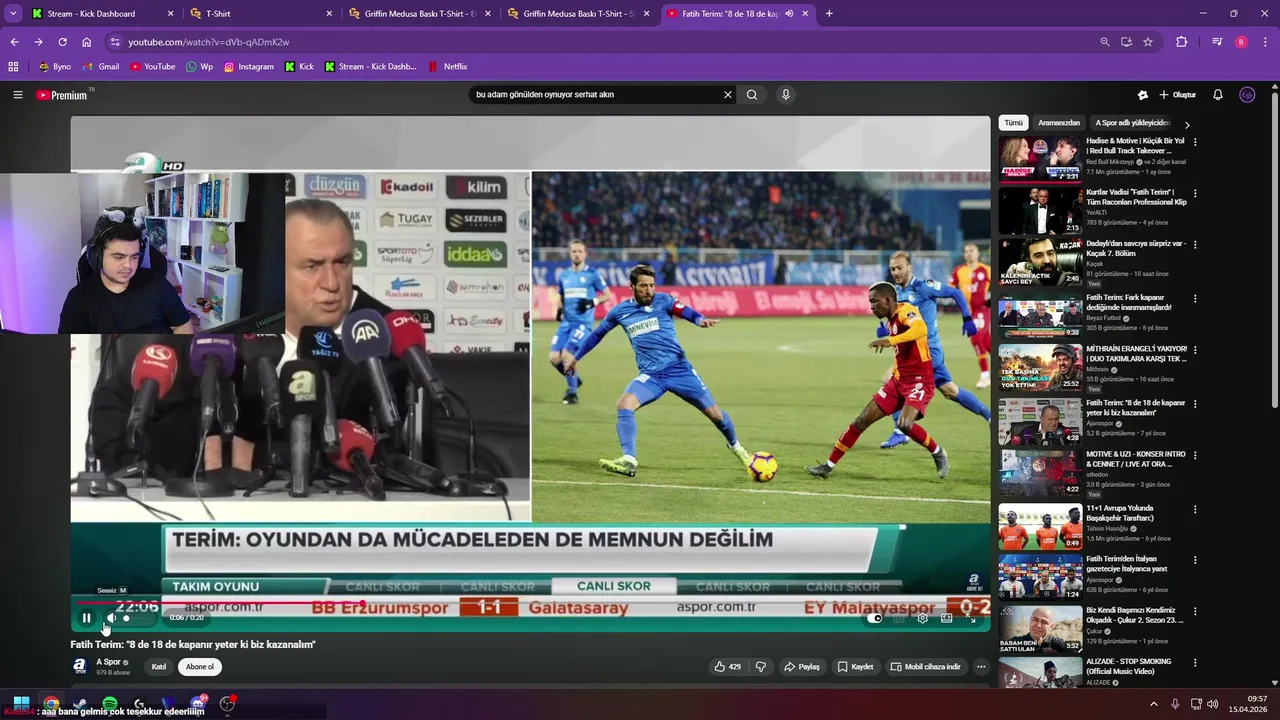Image resolution: width=1280 pixels, height=720 pixels.
Task: Enter fullscreen mode on the video
Action: (x=971, y=618)
